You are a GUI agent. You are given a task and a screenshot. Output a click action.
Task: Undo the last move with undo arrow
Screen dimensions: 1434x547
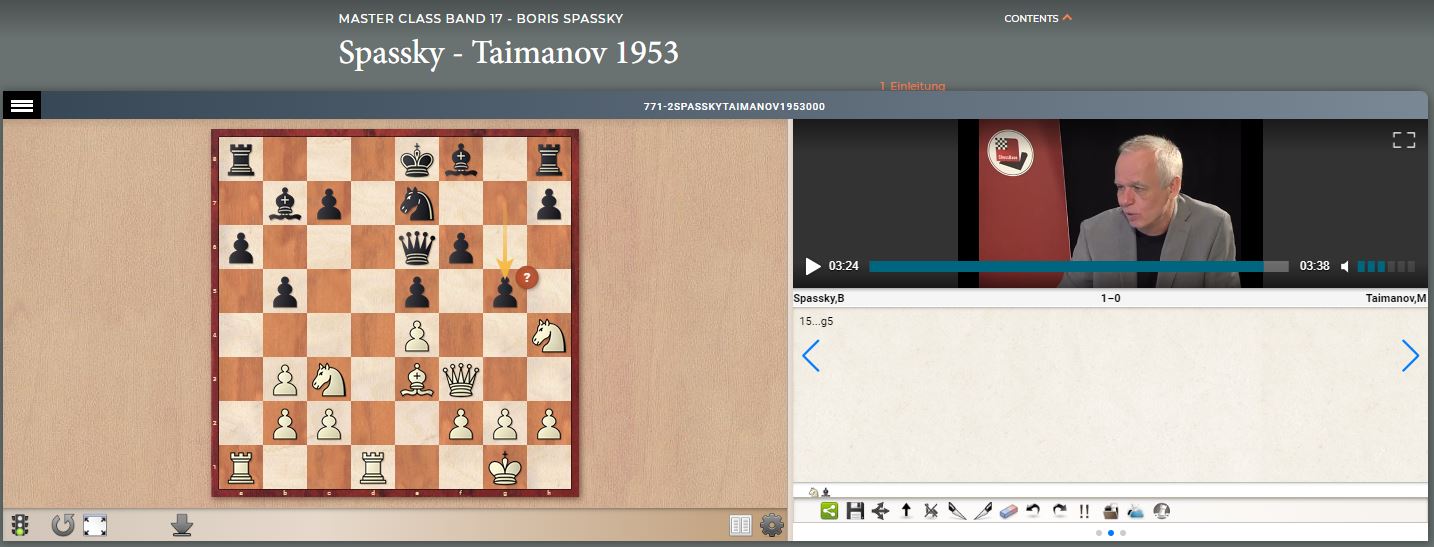1033,511
